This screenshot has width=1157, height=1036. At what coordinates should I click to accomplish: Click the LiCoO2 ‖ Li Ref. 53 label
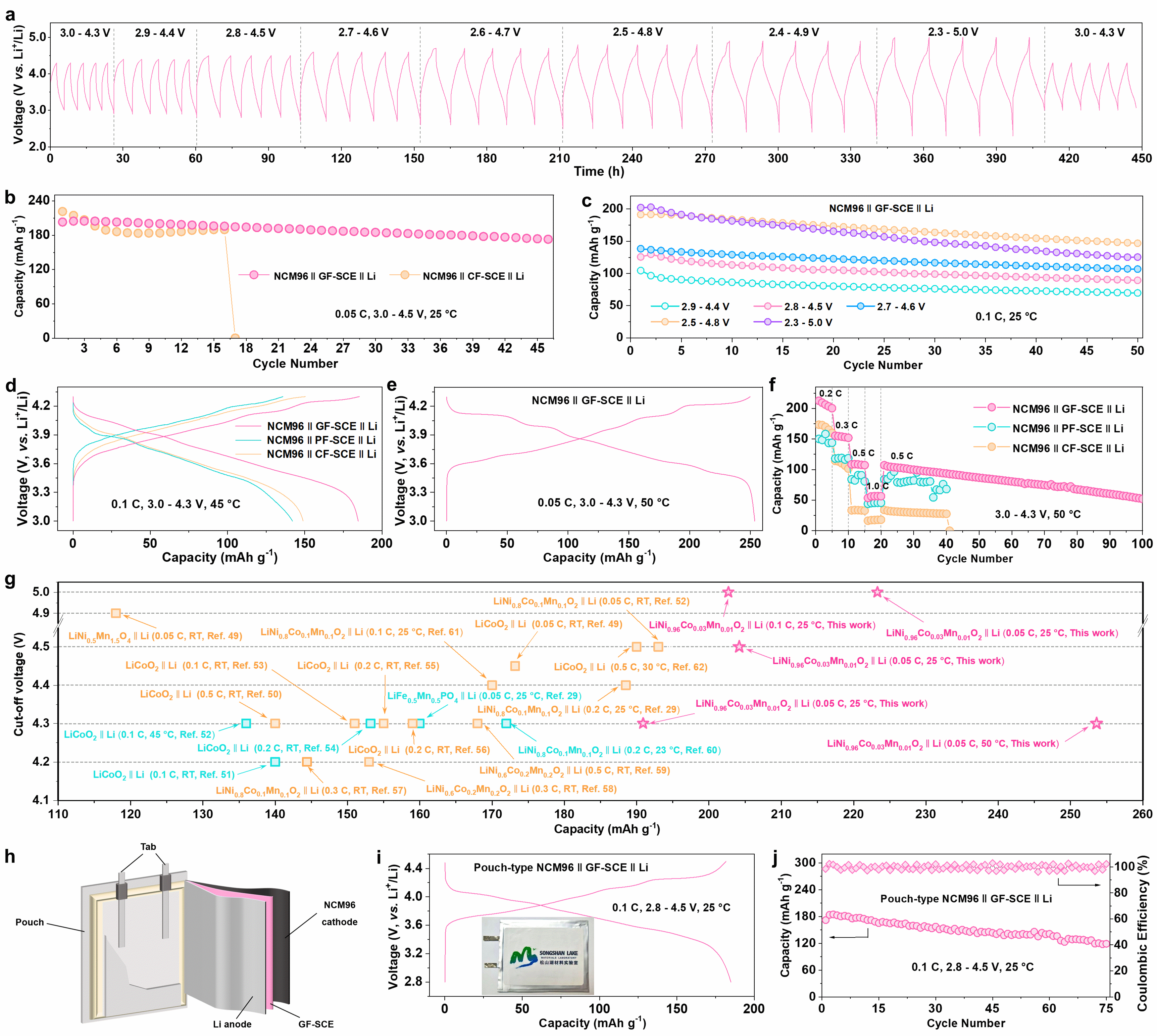[x=196, y=666]
